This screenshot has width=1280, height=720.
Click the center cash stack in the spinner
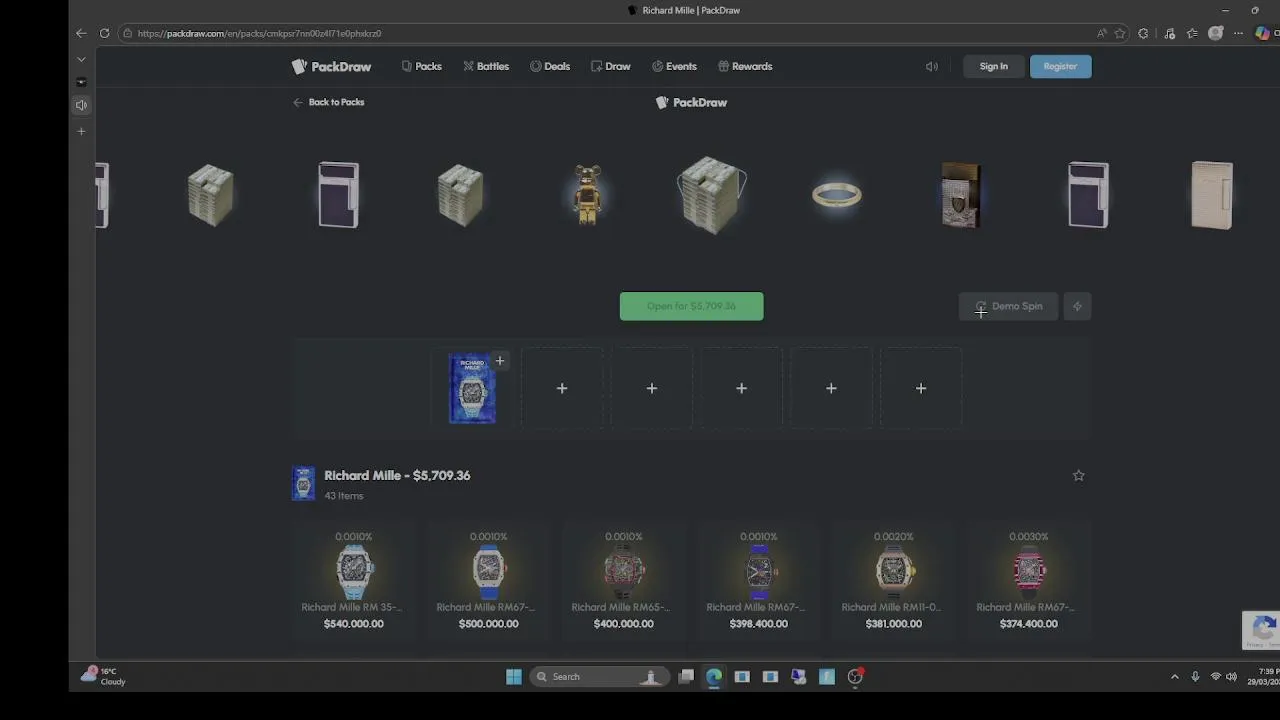pyautogui.click(x=711, y=195)
